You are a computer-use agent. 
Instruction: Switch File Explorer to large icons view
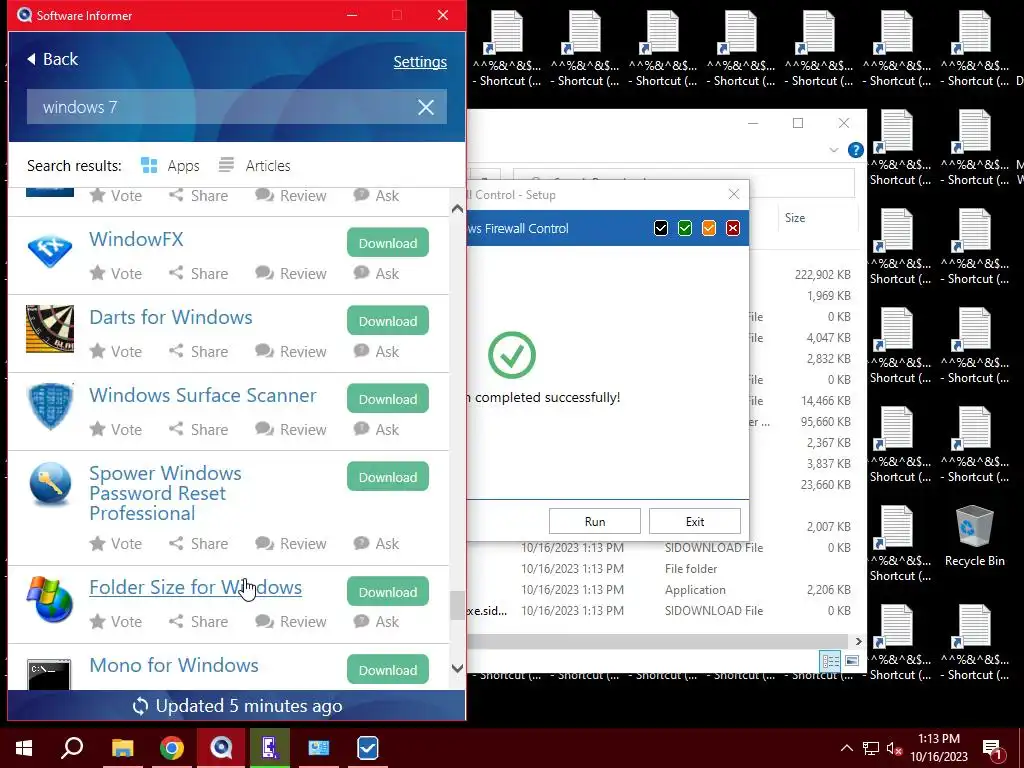[x=852, y=661]
